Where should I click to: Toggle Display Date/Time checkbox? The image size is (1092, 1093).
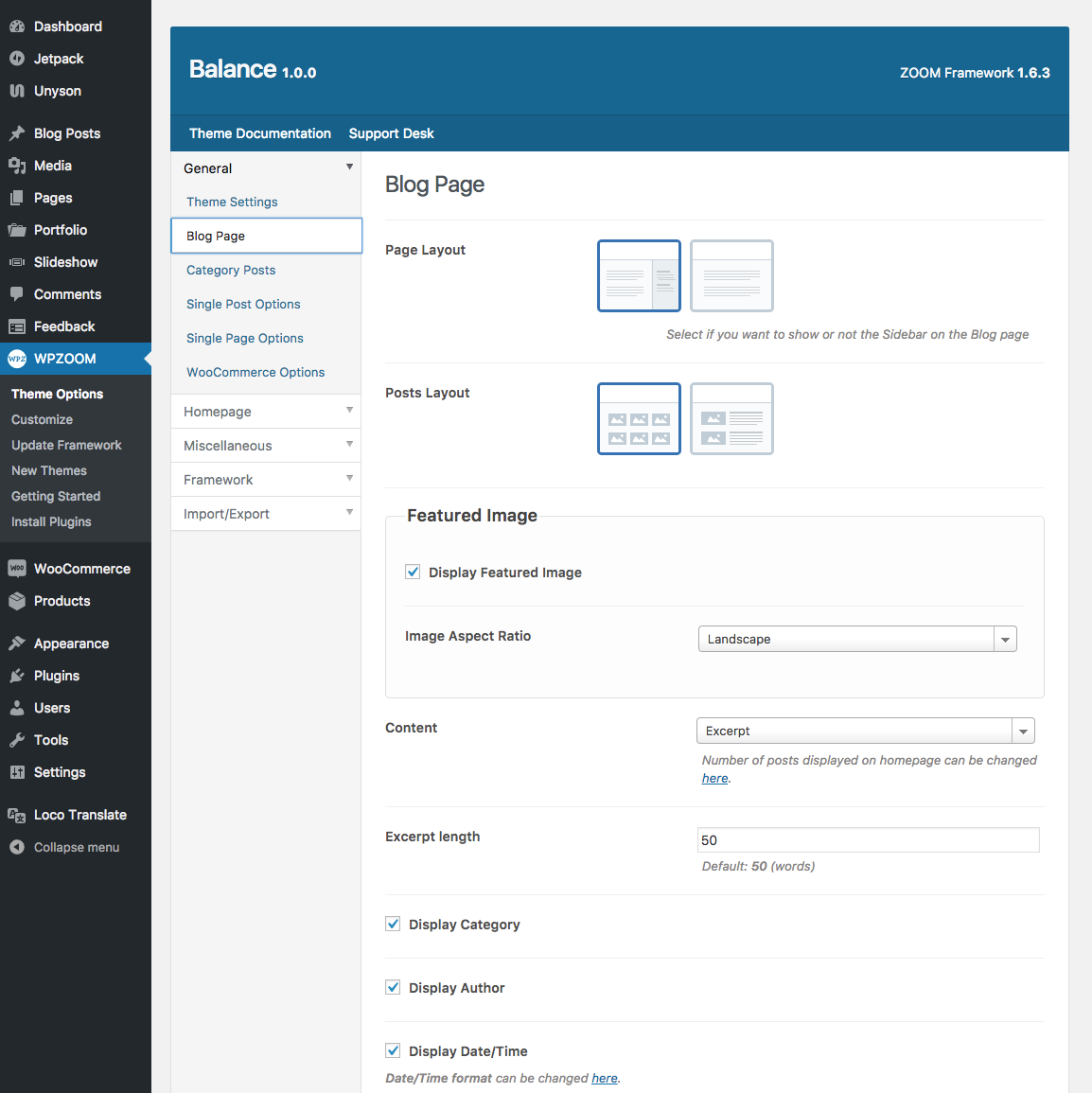tap(393, 1051)
